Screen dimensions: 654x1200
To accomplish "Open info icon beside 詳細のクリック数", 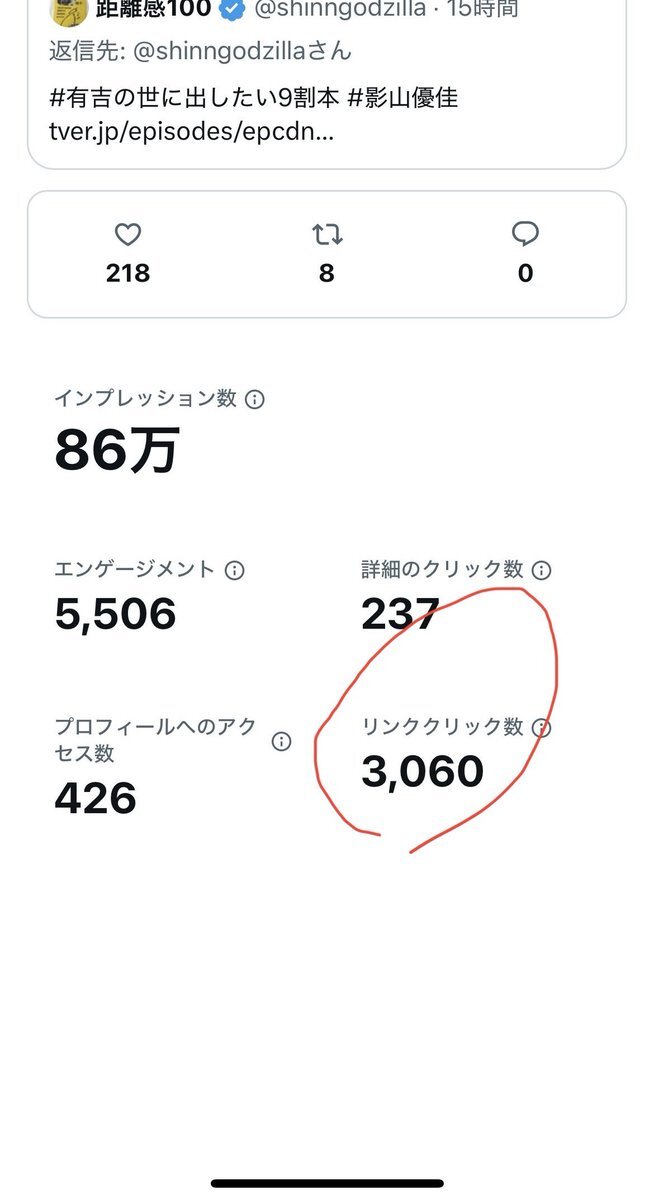I will click(541, 570).
